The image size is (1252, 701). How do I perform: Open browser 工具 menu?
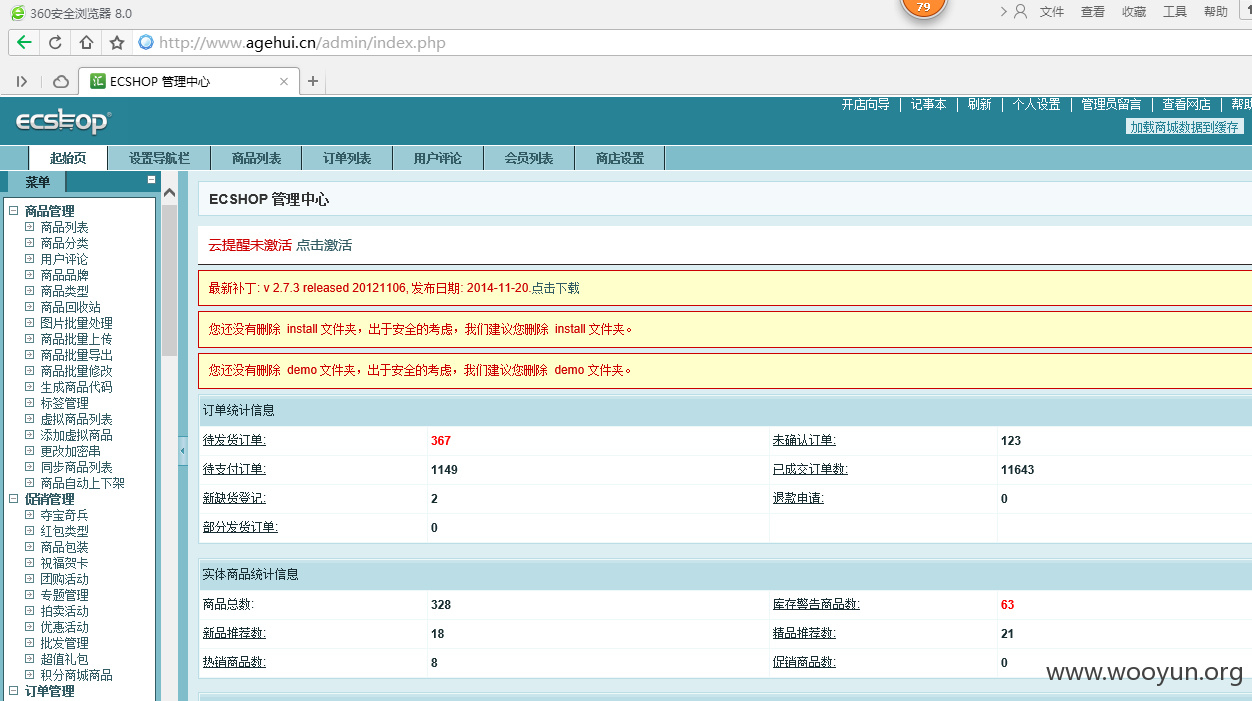[x=1175, y=11]
